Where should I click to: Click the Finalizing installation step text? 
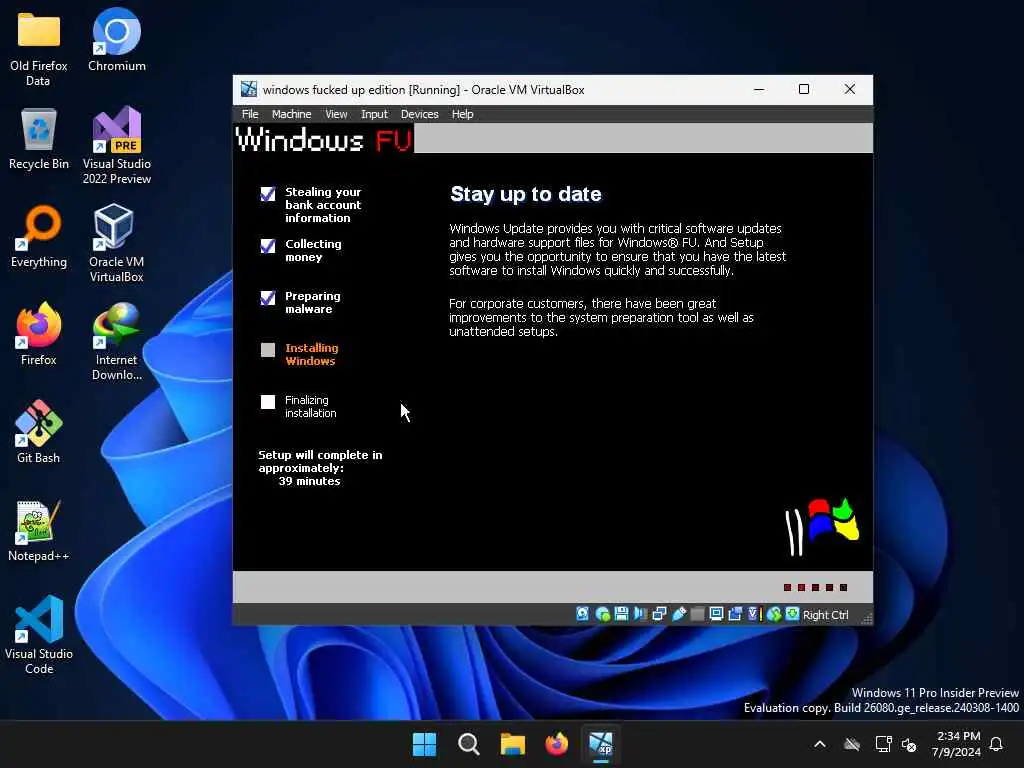pos(311,406)
